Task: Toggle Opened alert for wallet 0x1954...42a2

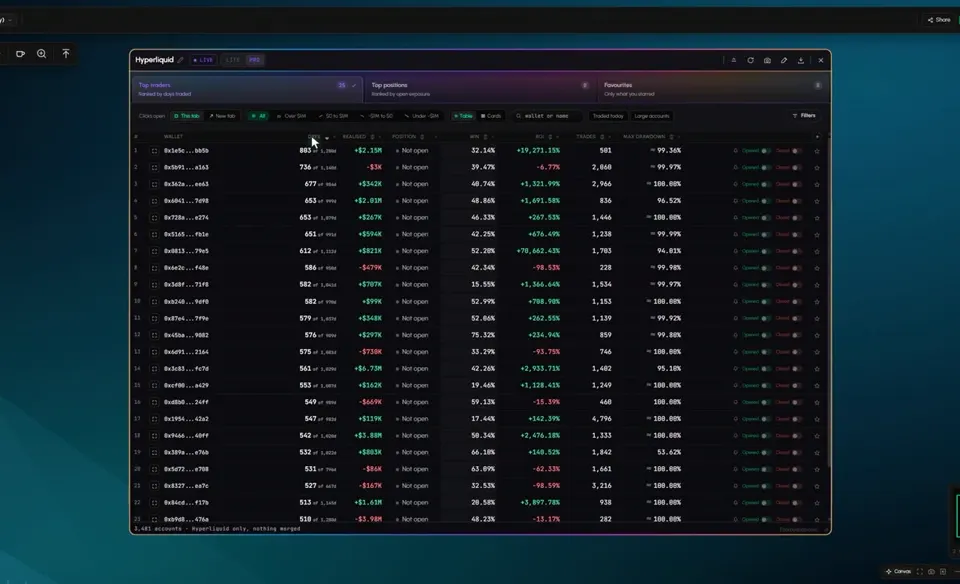Action: point(765,419)
